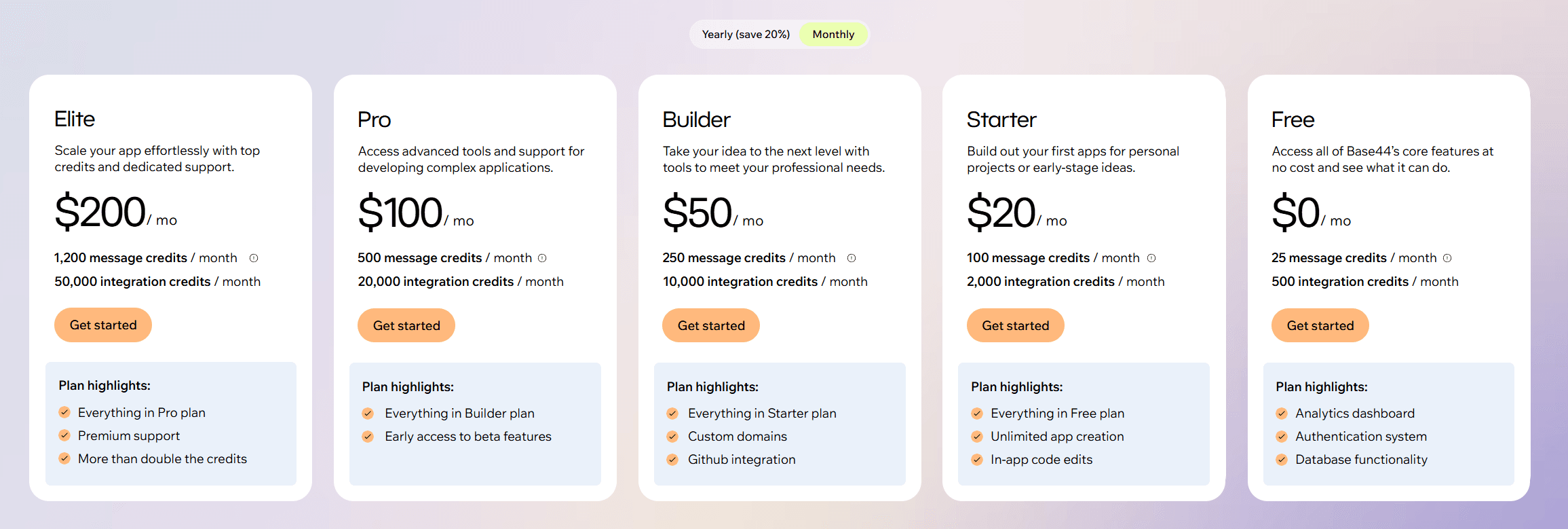1568x529 pixels.
Task: Click info icon beside Free message credits
Action: [x=1447, y=258]
